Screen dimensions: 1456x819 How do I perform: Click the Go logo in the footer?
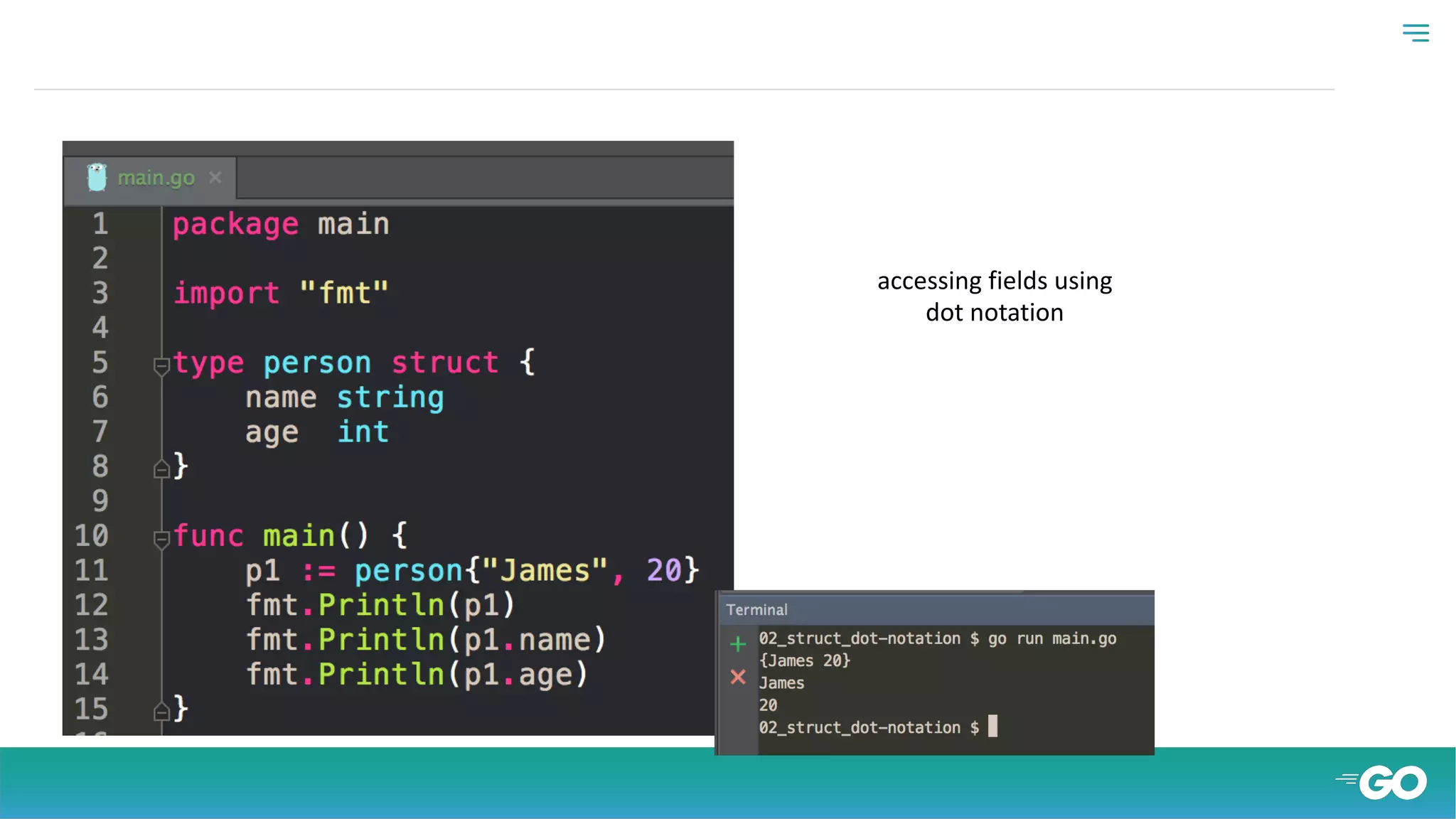point(1381,782)
